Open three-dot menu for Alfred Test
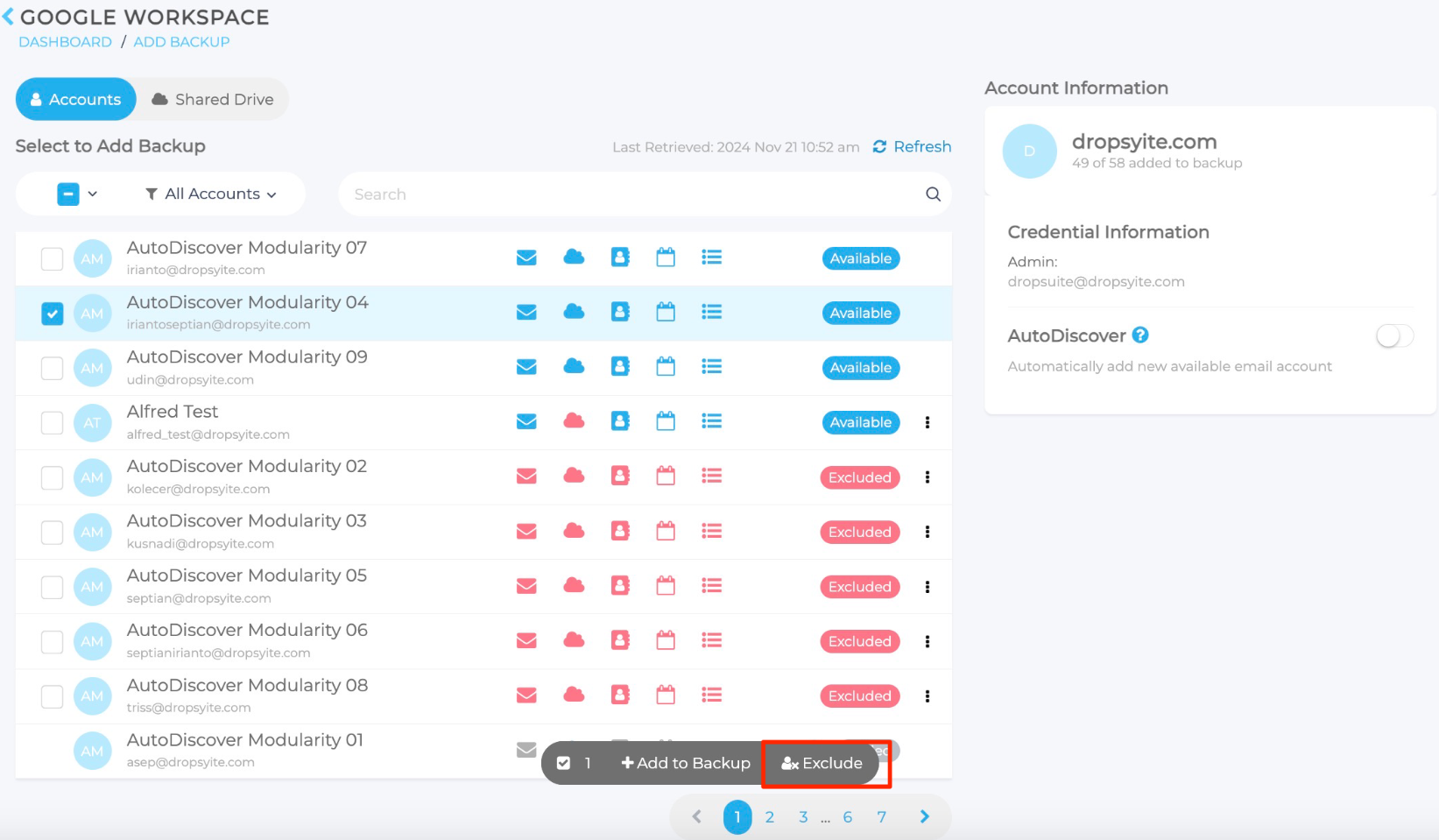 927,422
